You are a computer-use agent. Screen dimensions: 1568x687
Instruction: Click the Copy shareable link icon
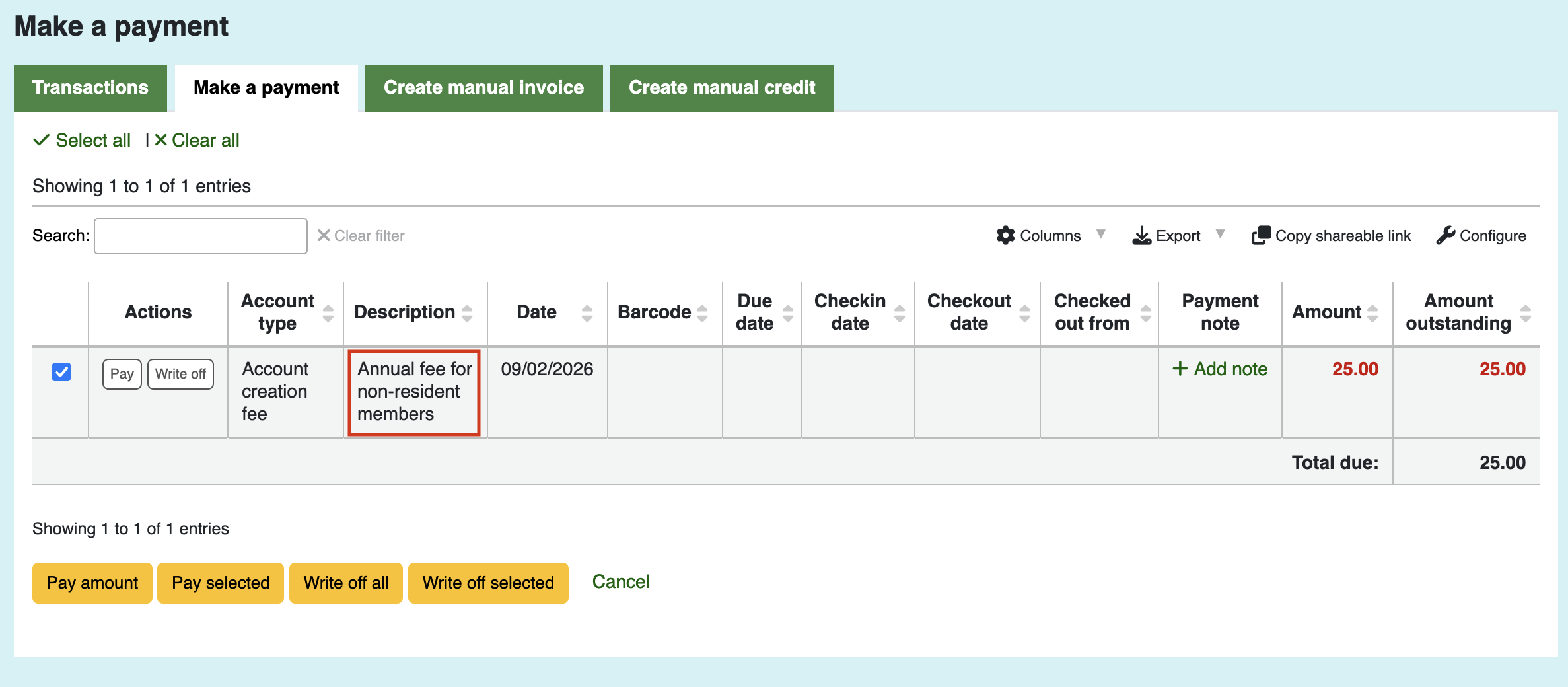click(1261, 236)
